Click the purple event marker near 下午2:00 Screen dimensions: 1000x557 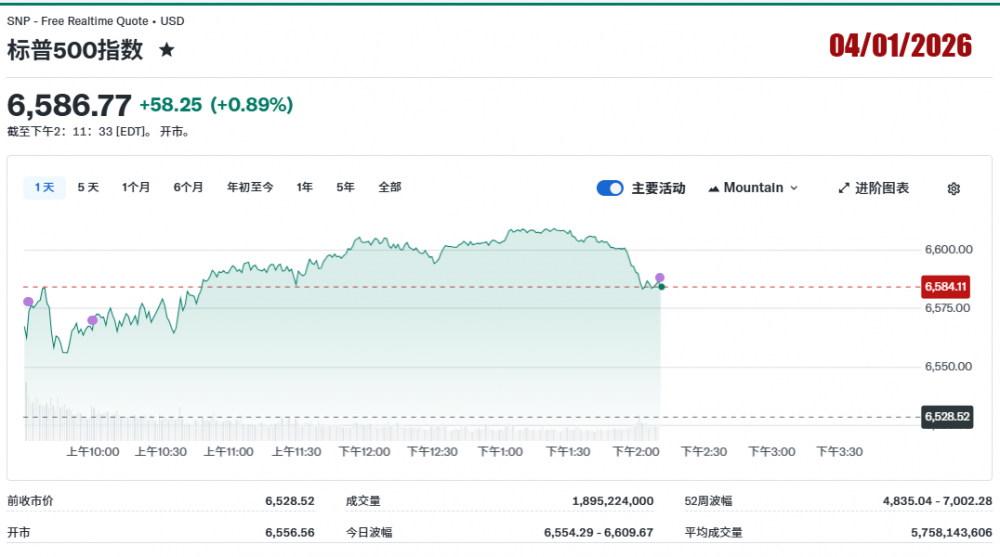point(660,277)
